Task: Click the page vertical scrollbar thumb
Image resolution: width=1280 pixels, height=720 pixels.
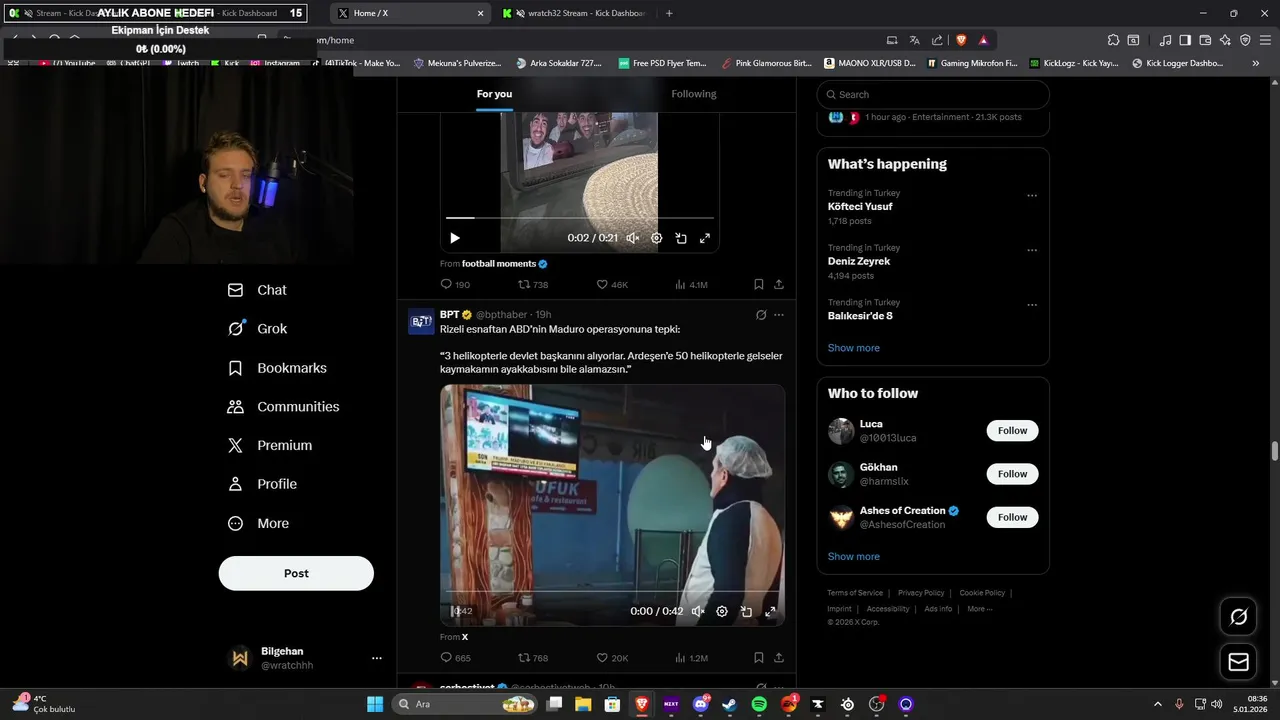Action: [1274, 451]
